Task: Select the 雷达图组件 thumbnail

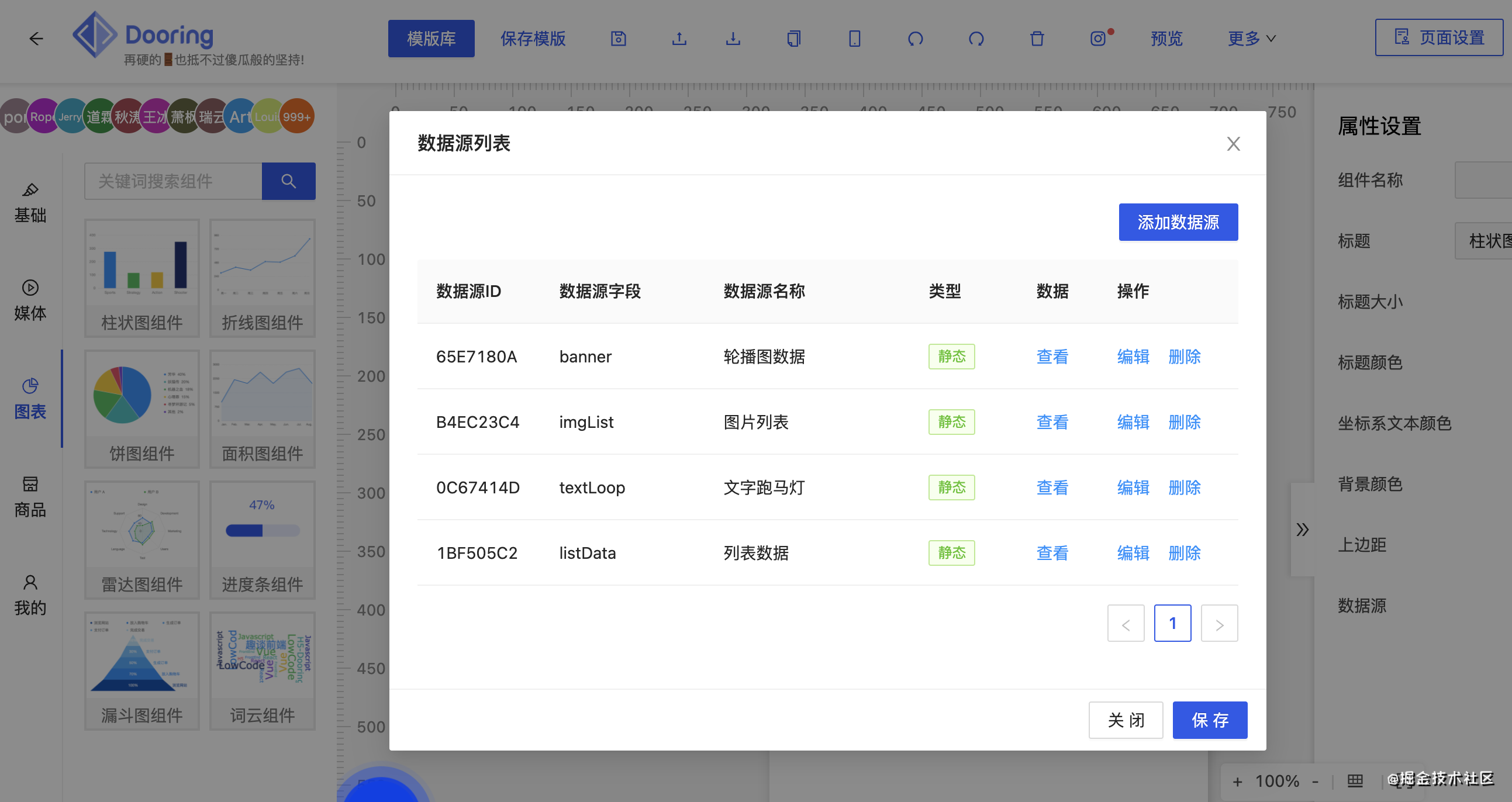Action: [x=142, y=540]
